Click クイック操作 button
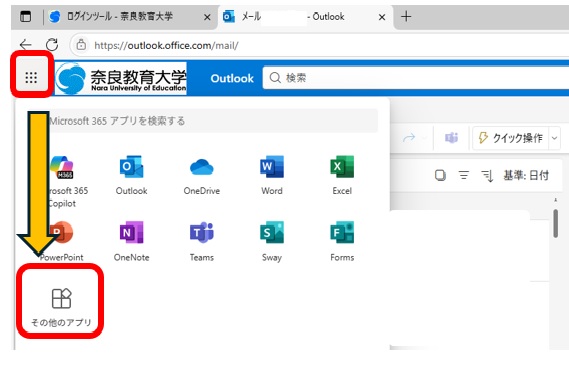The height and width of the screenshot is (371, 569). pos(511,138)
